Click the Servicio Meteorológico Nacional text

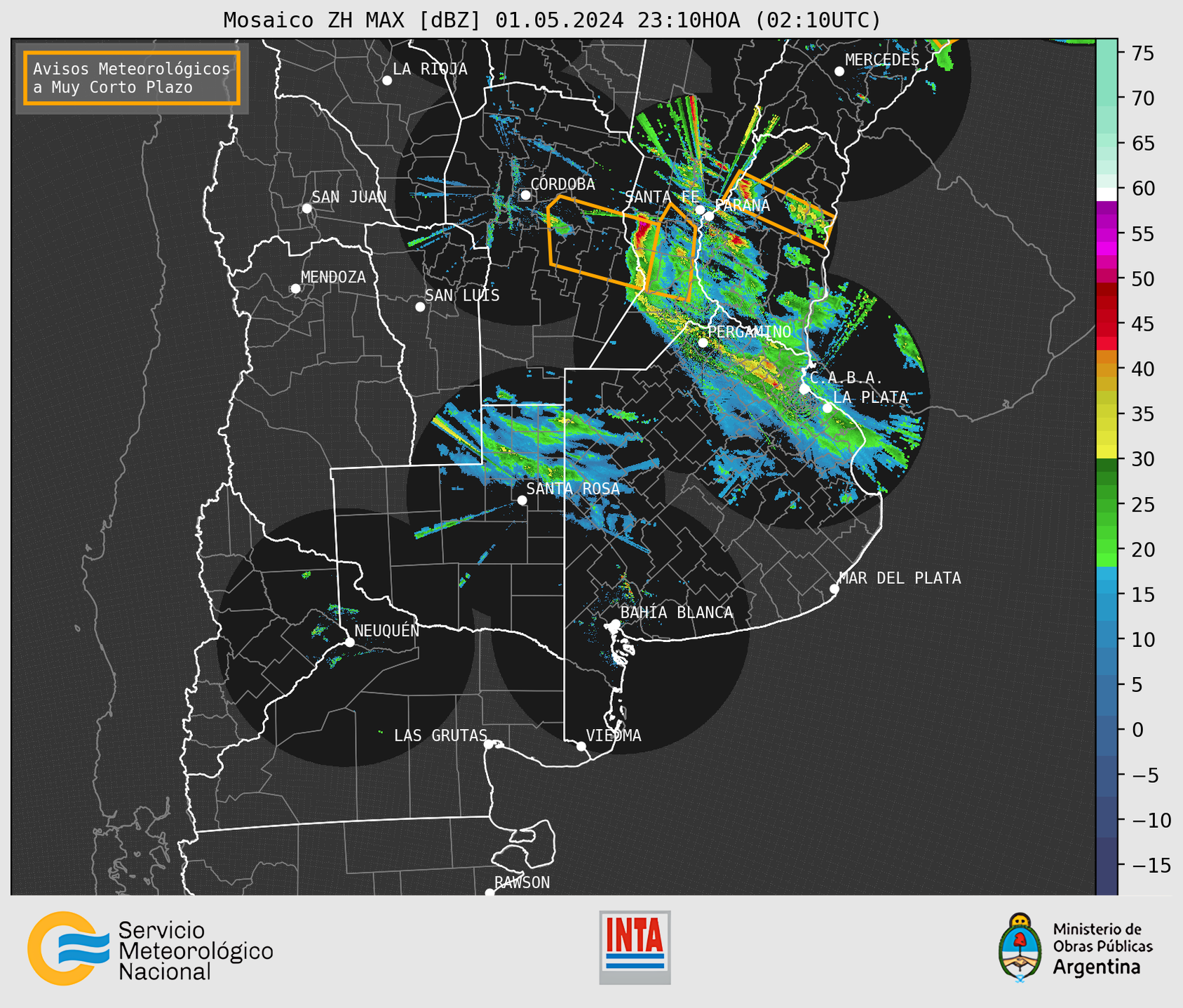pos(196,951)
